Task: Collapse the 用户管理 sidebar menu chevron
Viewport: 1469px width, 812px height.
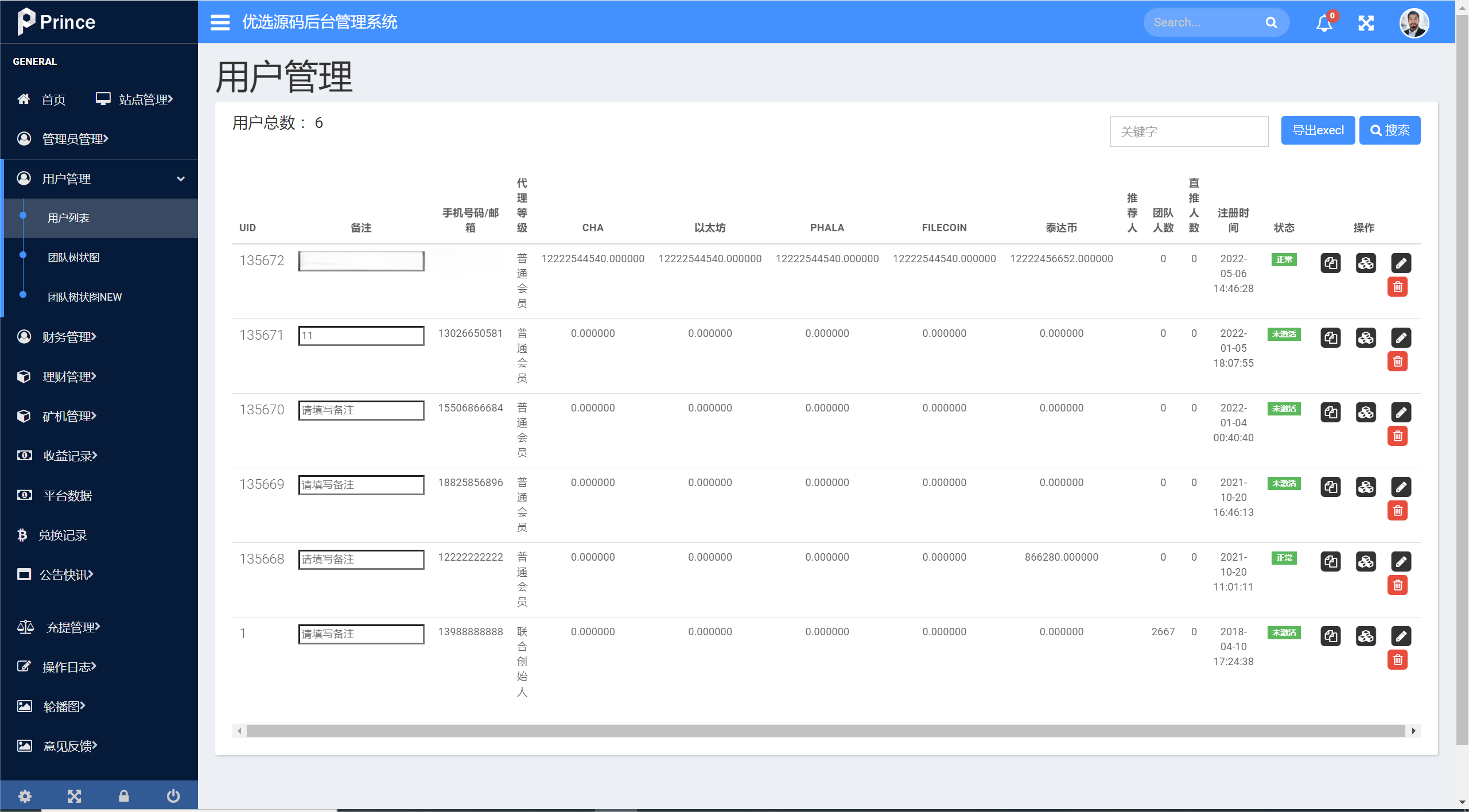Action: point(181,179)
